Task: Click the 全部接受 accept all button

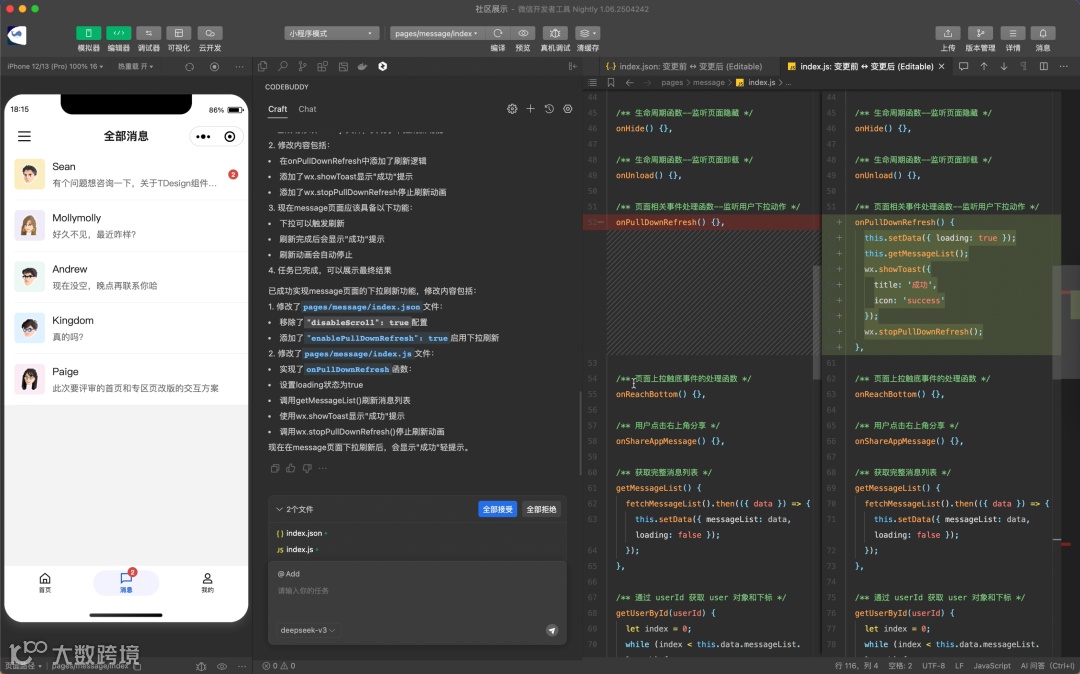Action: 497,509
